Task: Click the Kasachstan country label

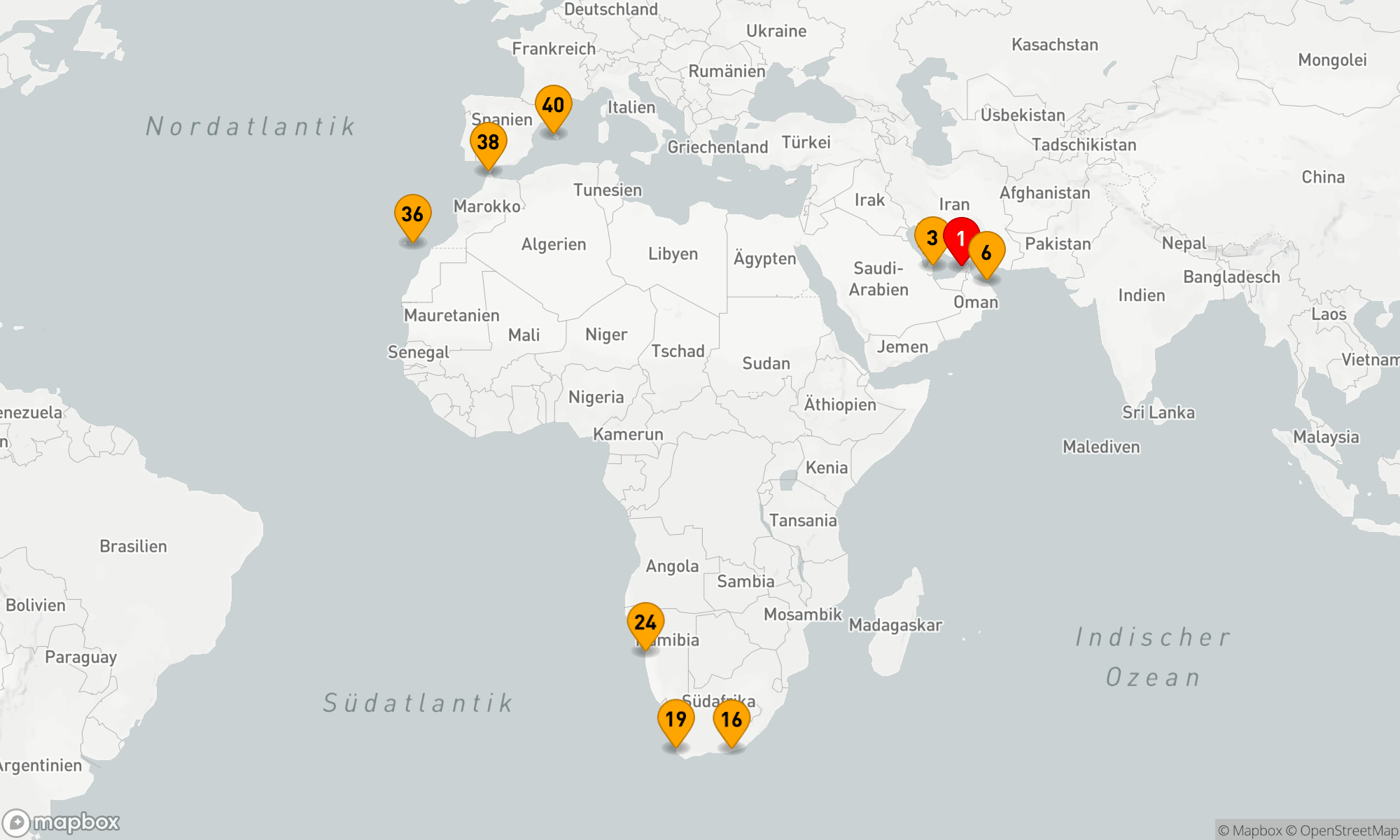Action: [1054, 45]
